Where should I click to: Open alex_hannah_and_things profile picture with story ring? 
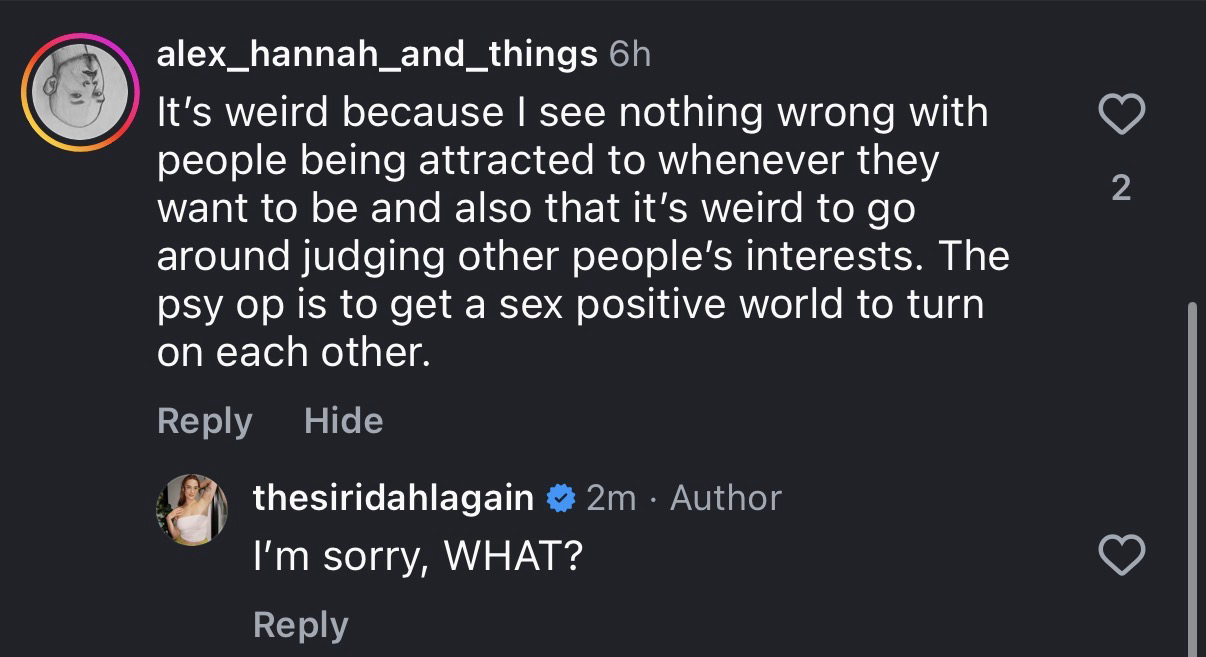click(x=79, y=93)
